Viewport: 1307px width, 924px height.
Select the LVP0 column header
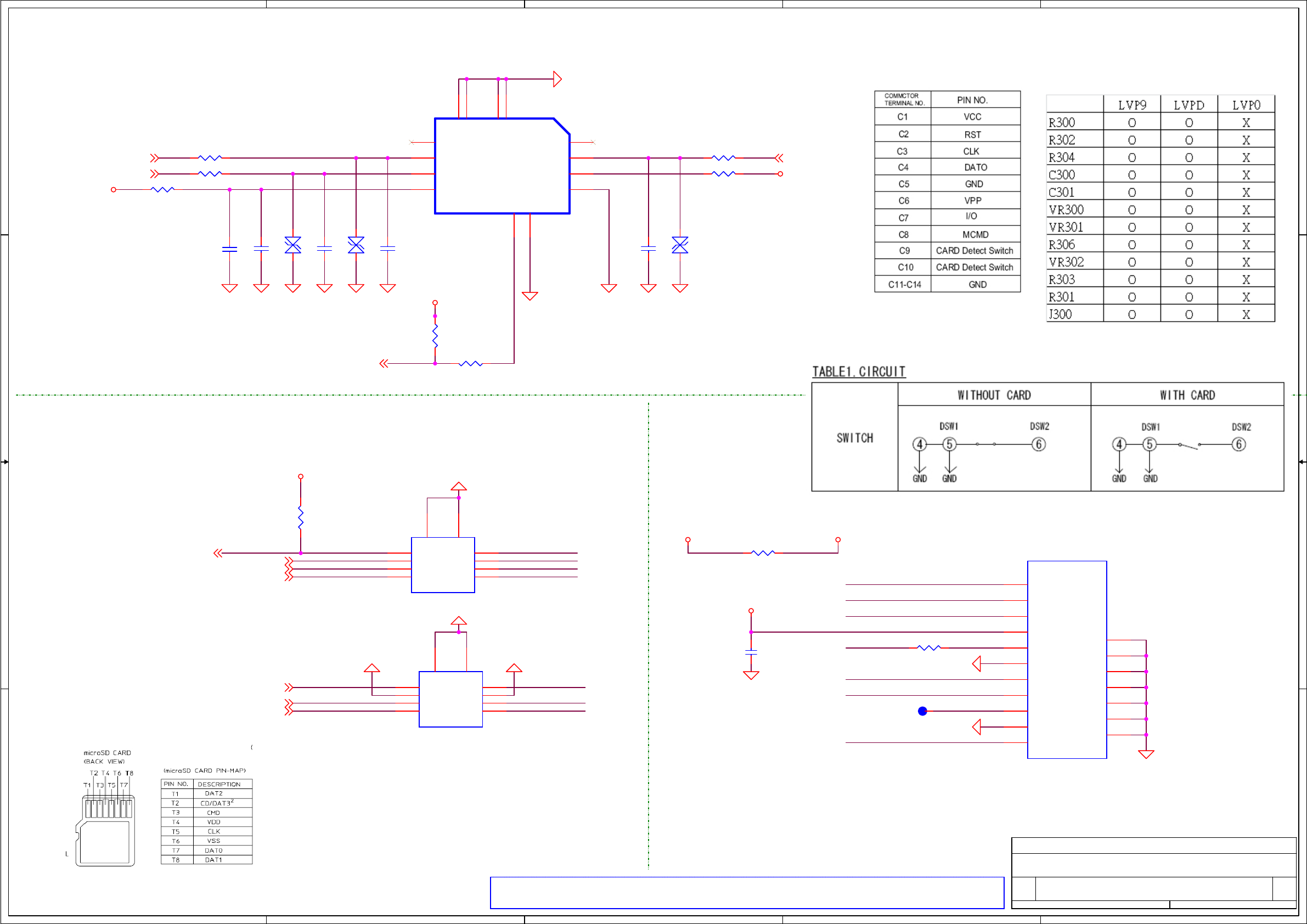tap(1246, 105)
